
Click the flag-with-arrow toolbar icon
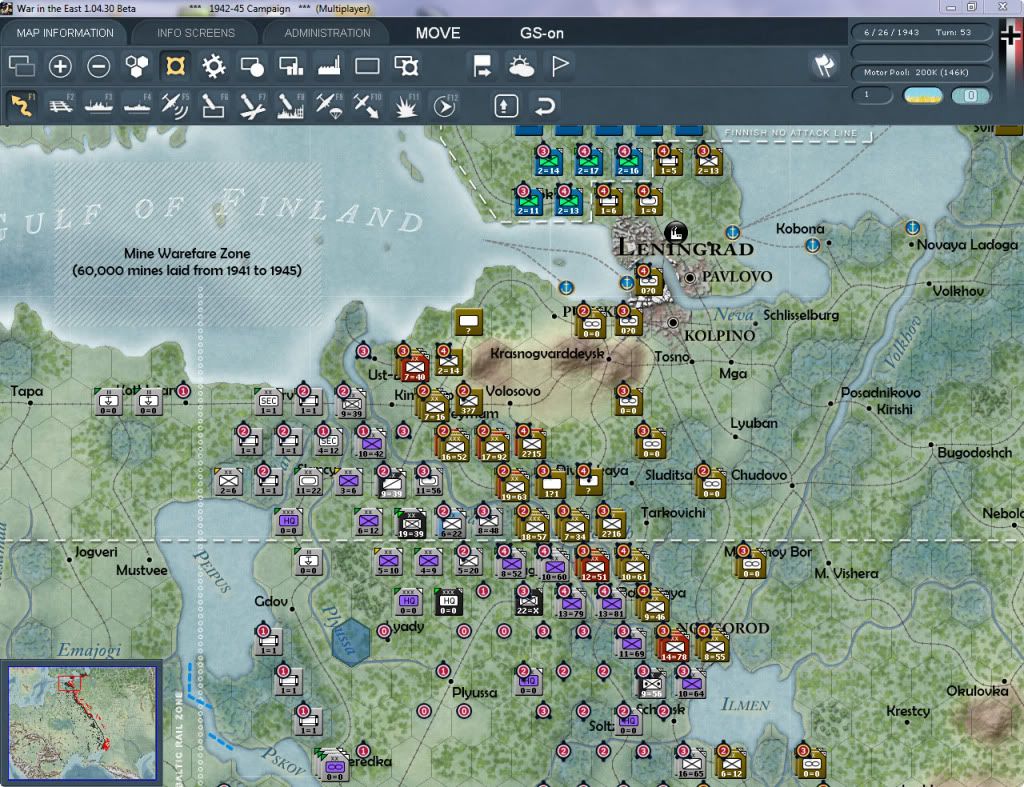[482, 66]
